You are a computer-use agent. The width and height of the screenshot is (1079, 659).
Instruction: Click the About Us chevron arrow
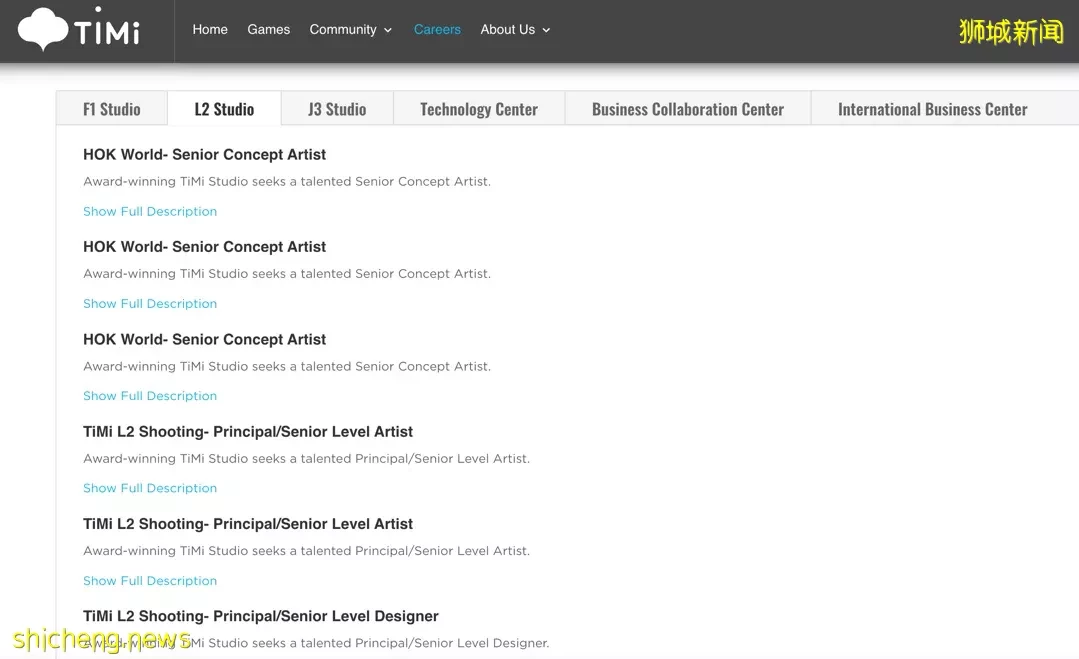click(x=546, y=30)
